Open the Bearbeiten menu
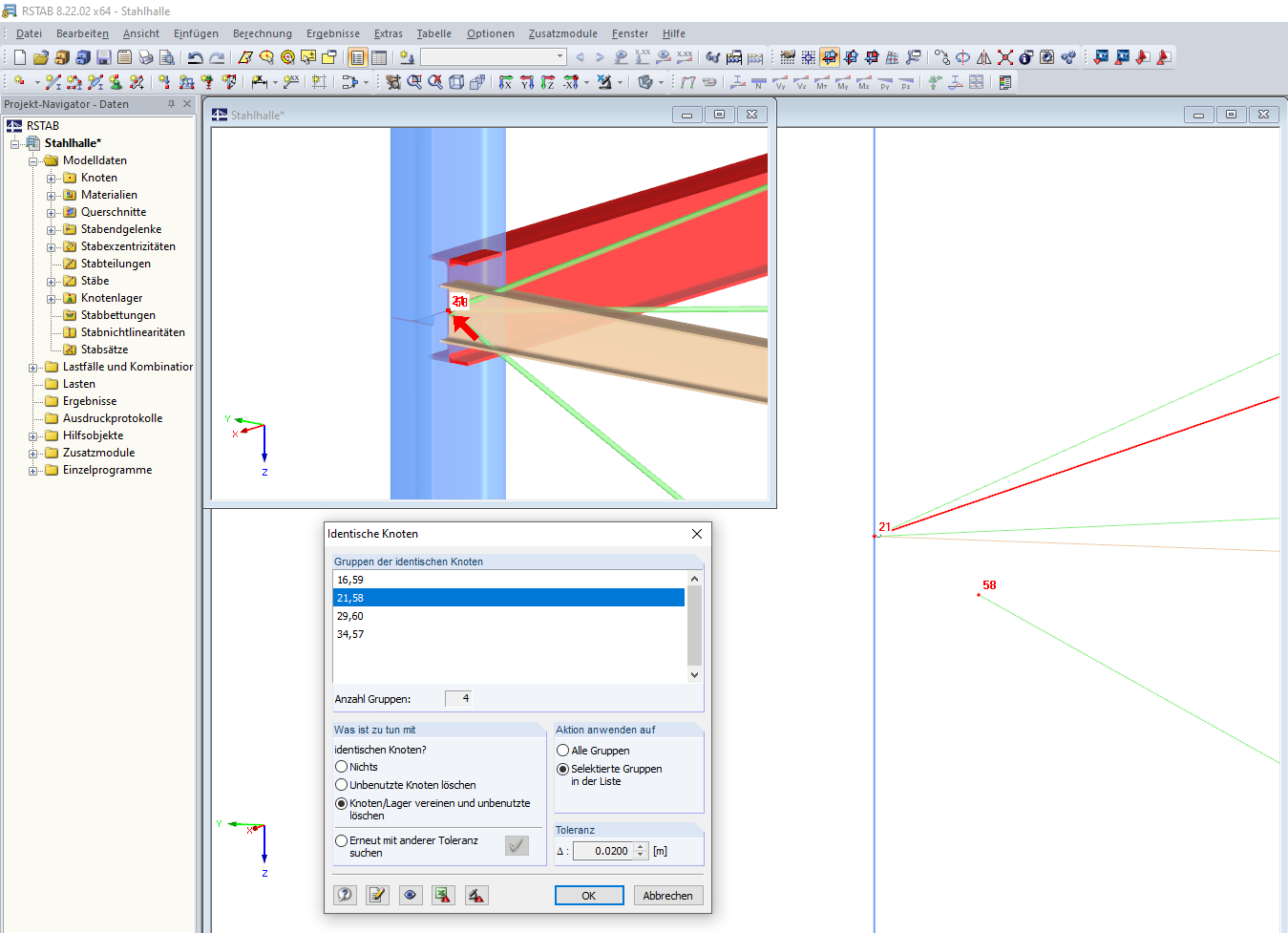The width and height of the screenshot is (1288, 933). [82, 33]
